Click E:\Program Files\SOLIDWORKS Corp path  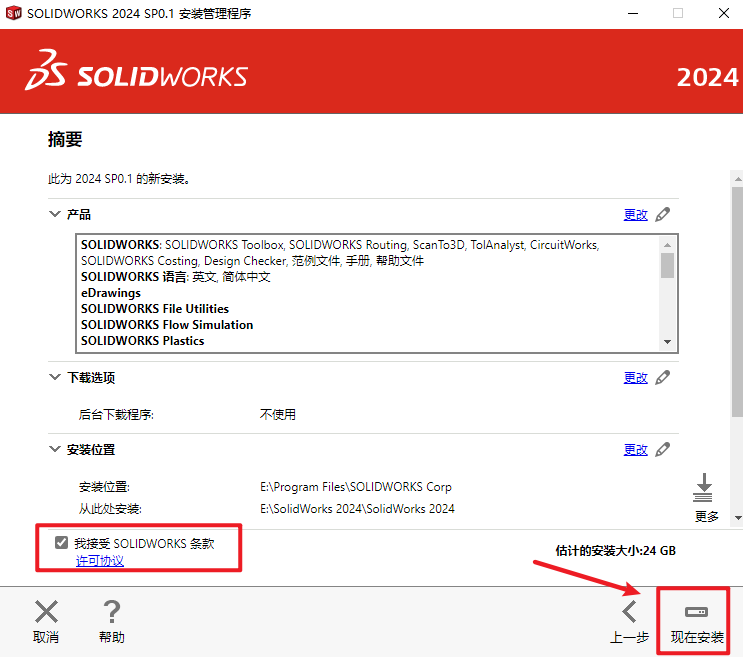pos(356,487)
